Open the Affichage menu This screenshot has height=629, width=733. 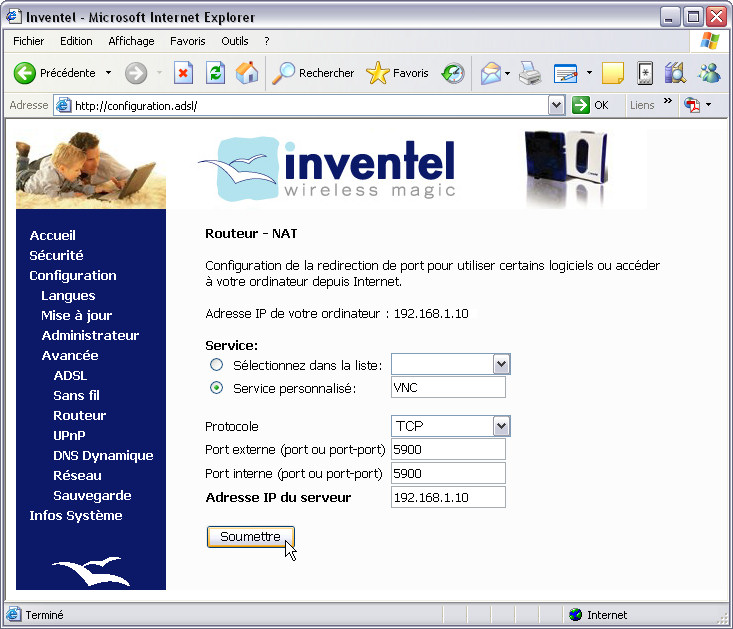point(131,41)
